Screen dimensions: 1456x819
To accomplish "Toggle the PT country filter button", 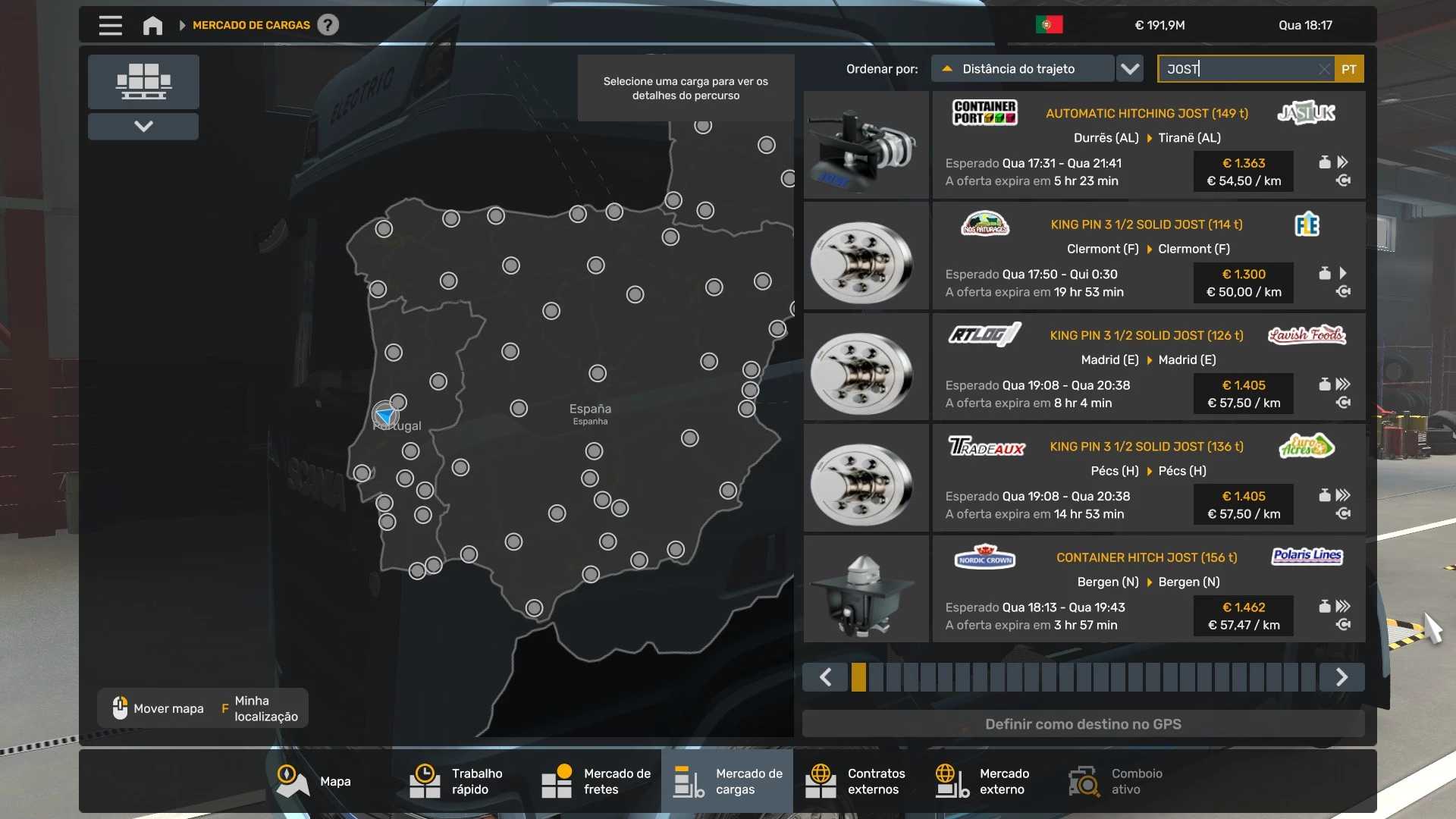I will [1349, 69].
